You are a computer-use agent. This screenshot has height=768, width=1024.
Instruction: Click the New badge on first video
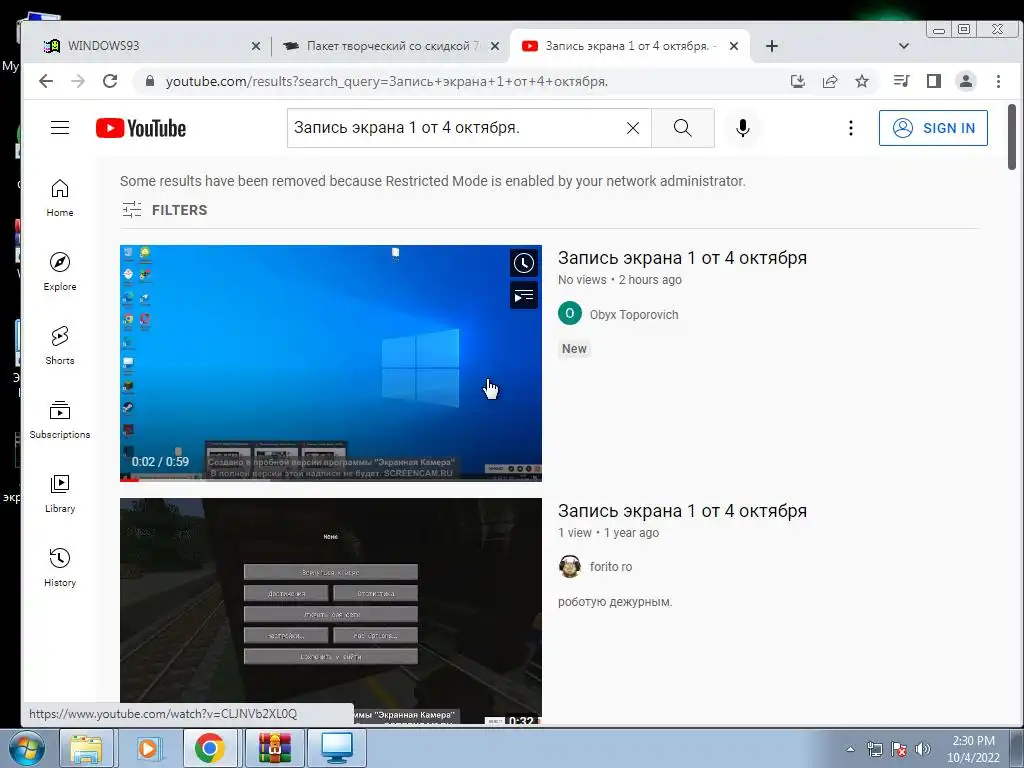click(574, 349)
